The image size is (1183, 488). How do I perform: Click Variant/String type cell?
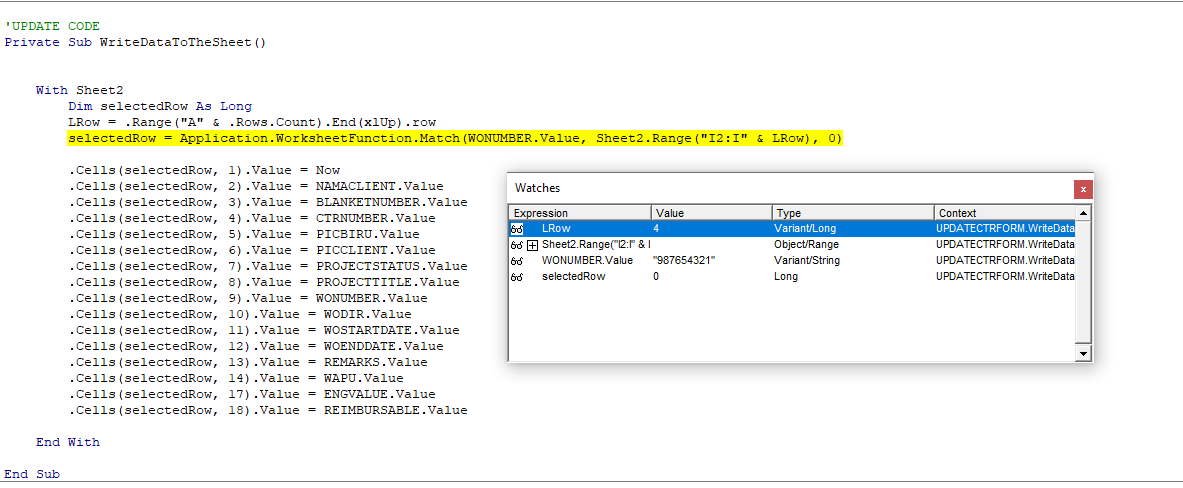(807, 261)
